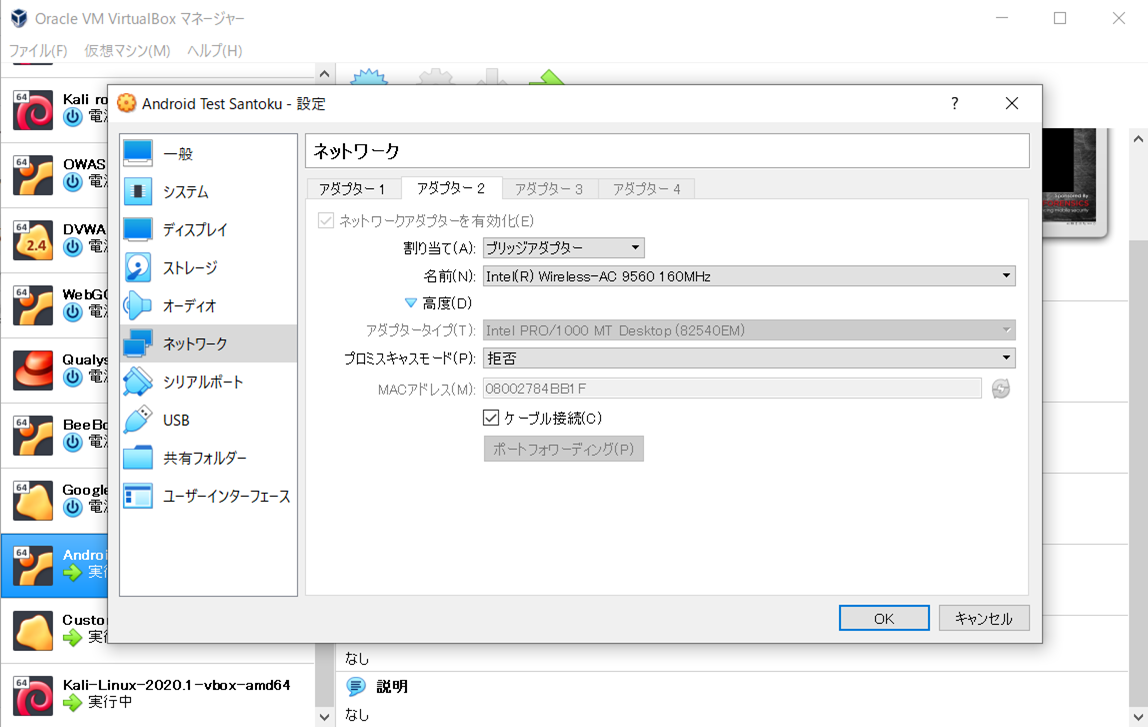The image size is (1148, 727).
Task: Select the Google VM in manager list
Action: pos(55,500)
